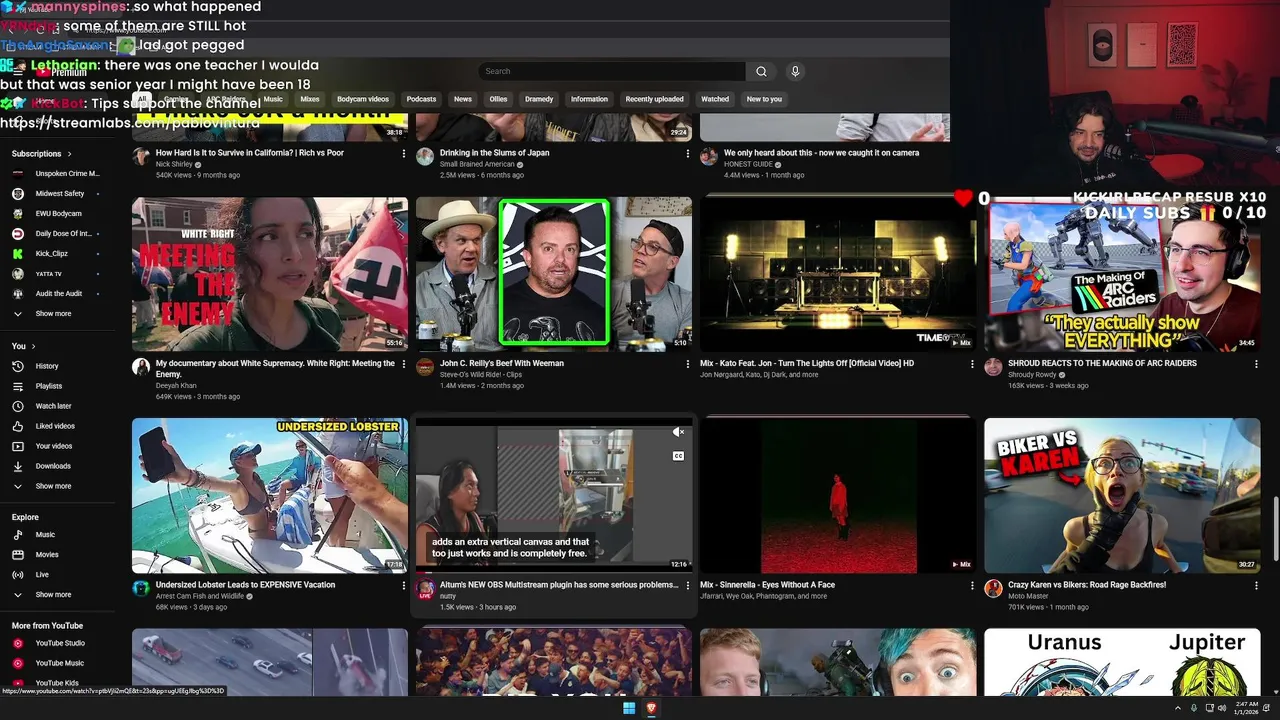Click the Windows Start button
Viewport: 1280px width, 720px height.
click(x=629, y=708)
